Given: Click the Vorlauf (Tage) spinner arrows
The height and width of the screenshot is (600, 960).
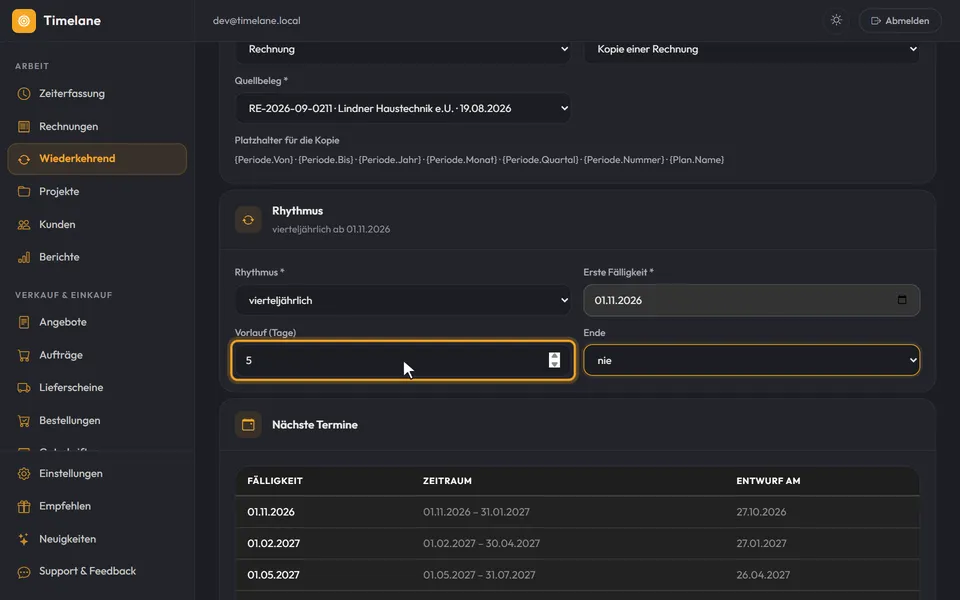Looking at the screenshot, I should point(554,360).
